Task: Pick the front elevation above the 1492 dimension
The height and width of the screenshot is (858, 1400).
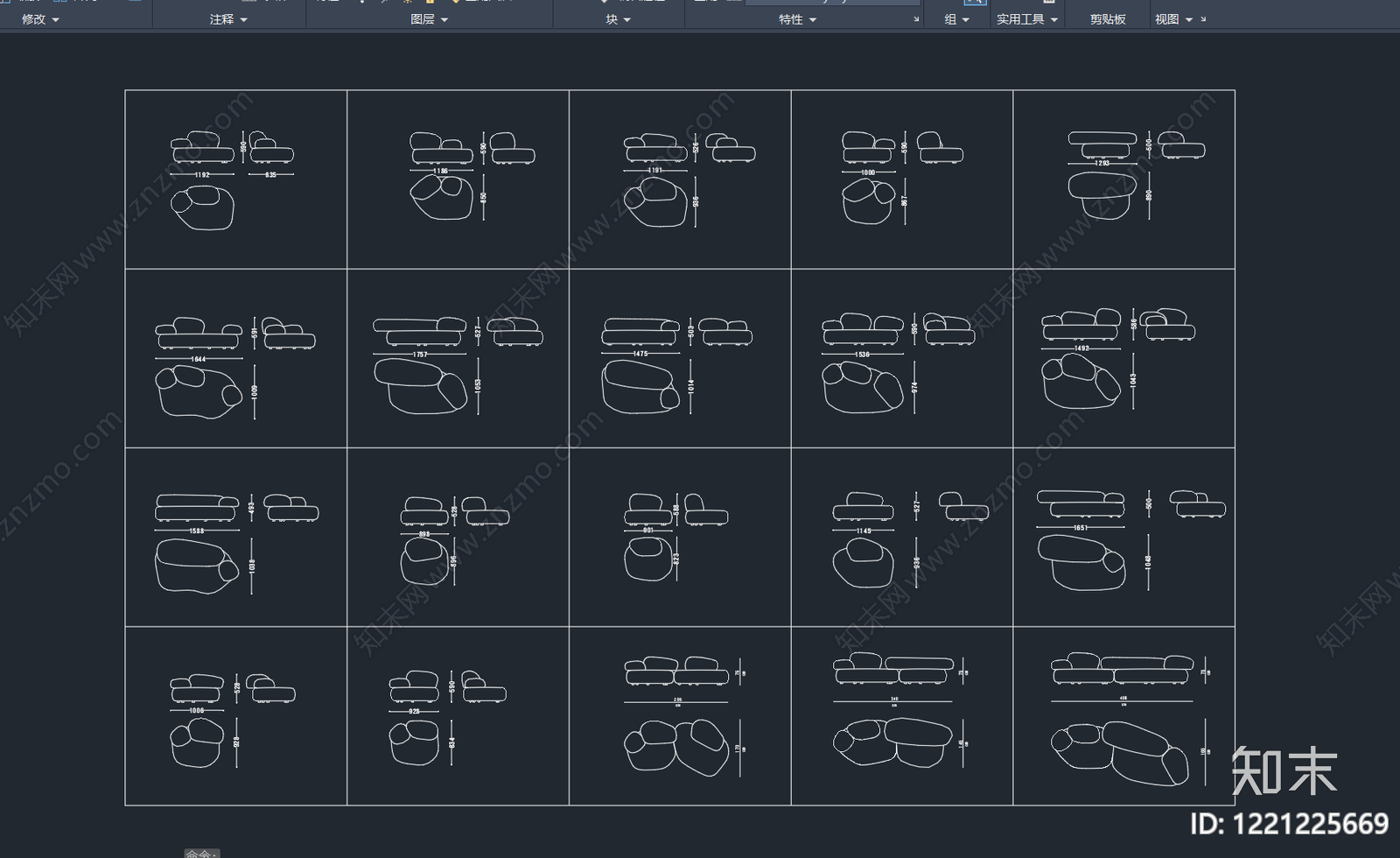Action: click(1081, 325)
